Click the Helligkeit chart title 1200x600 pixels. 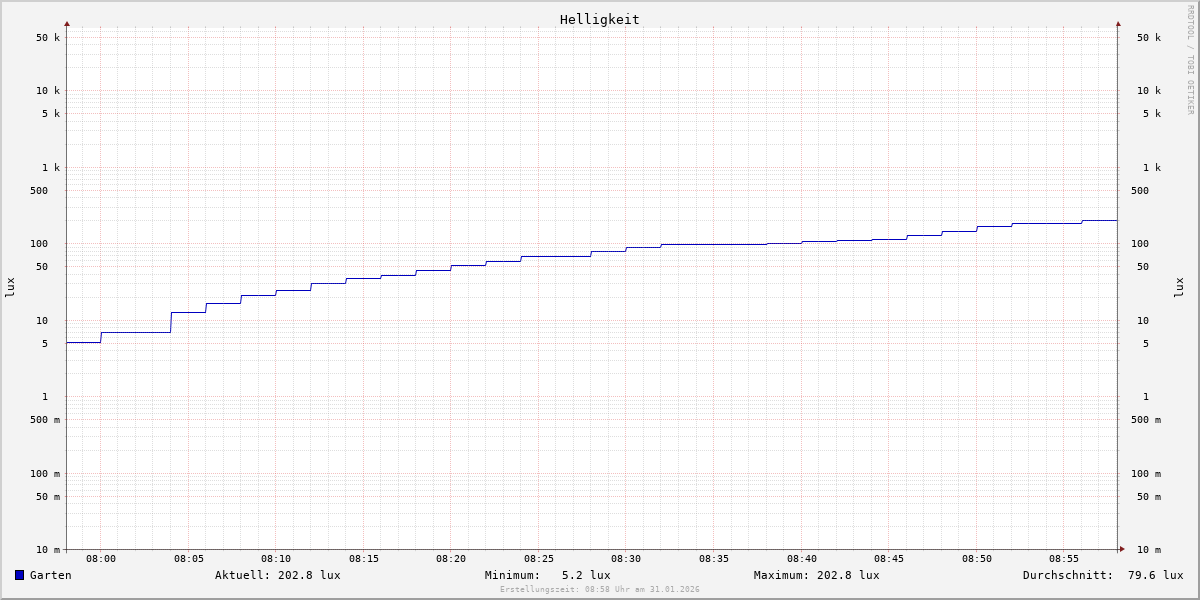point(599,19)
